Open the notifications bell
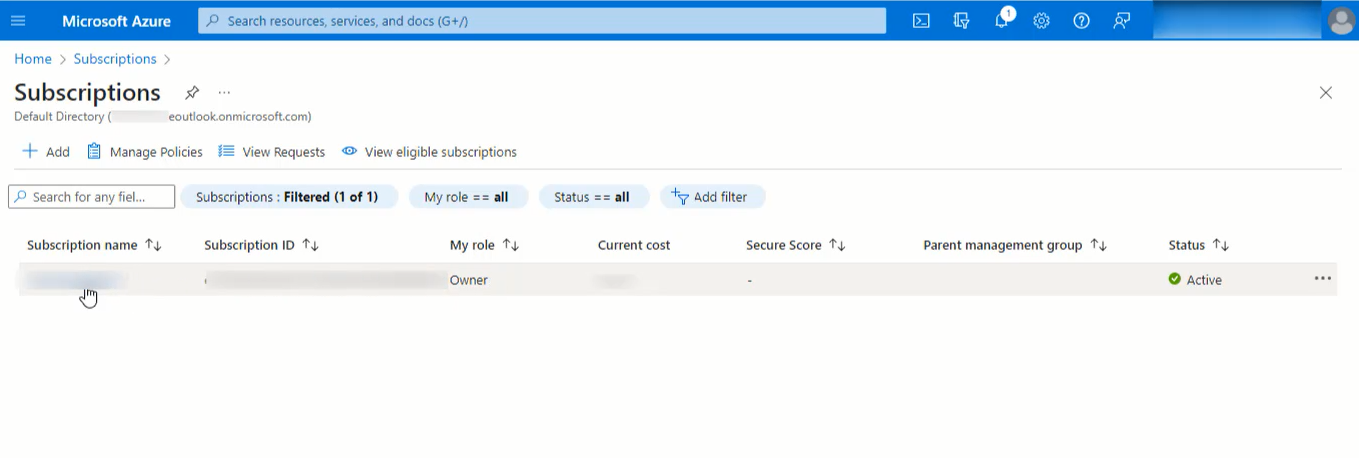The image size is (1359, 458). point(1001,21)
